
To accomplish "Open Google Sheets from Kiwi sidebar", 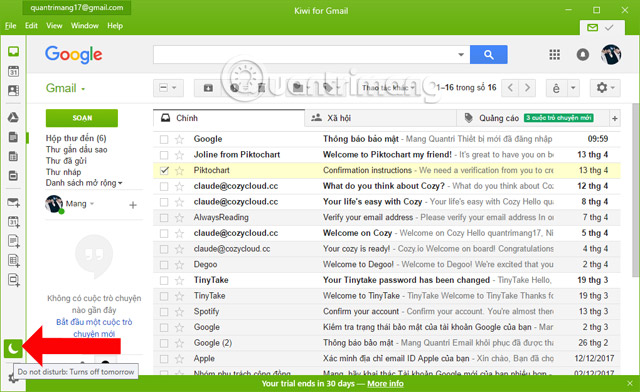I will (x=13, y=156).
